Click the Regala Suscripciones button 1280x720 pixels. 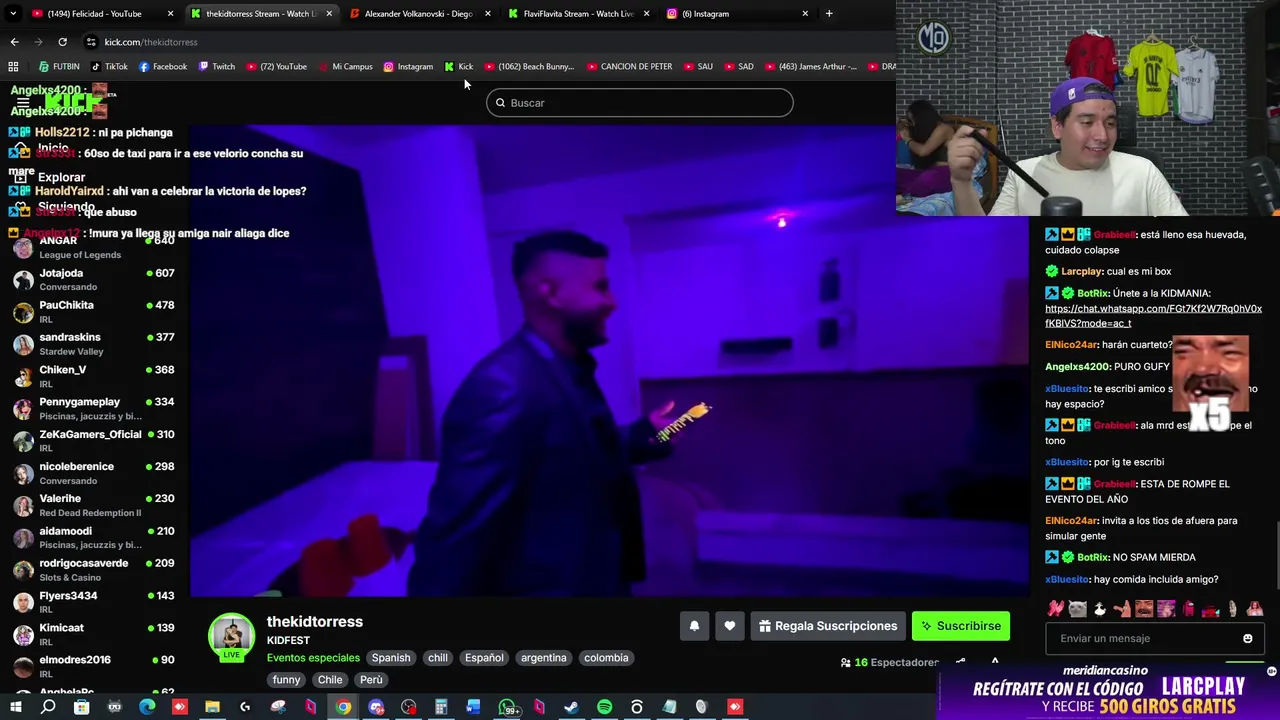(828, 626)
